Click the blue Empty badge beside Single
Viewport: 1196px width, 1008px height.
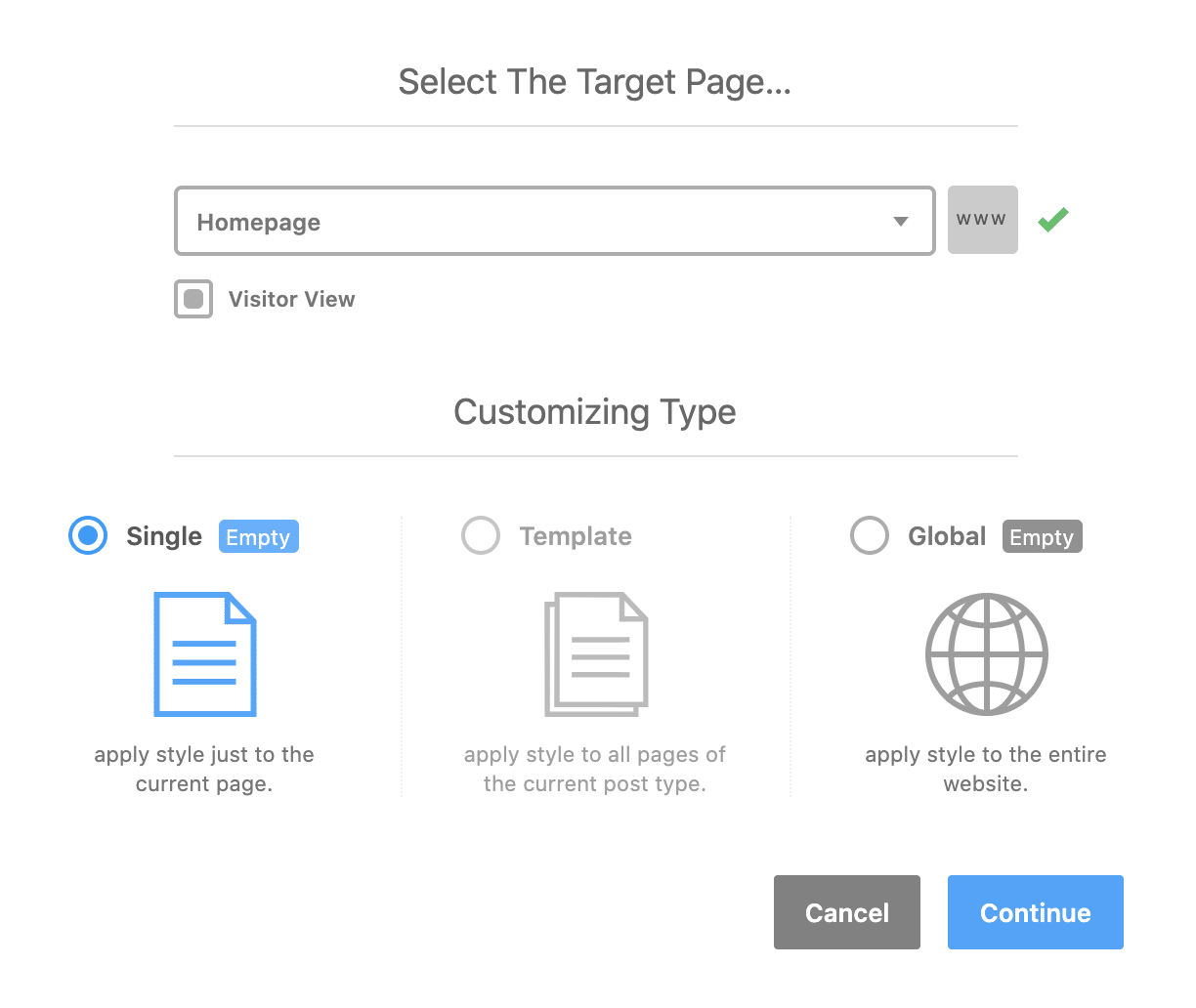(258, 536)
